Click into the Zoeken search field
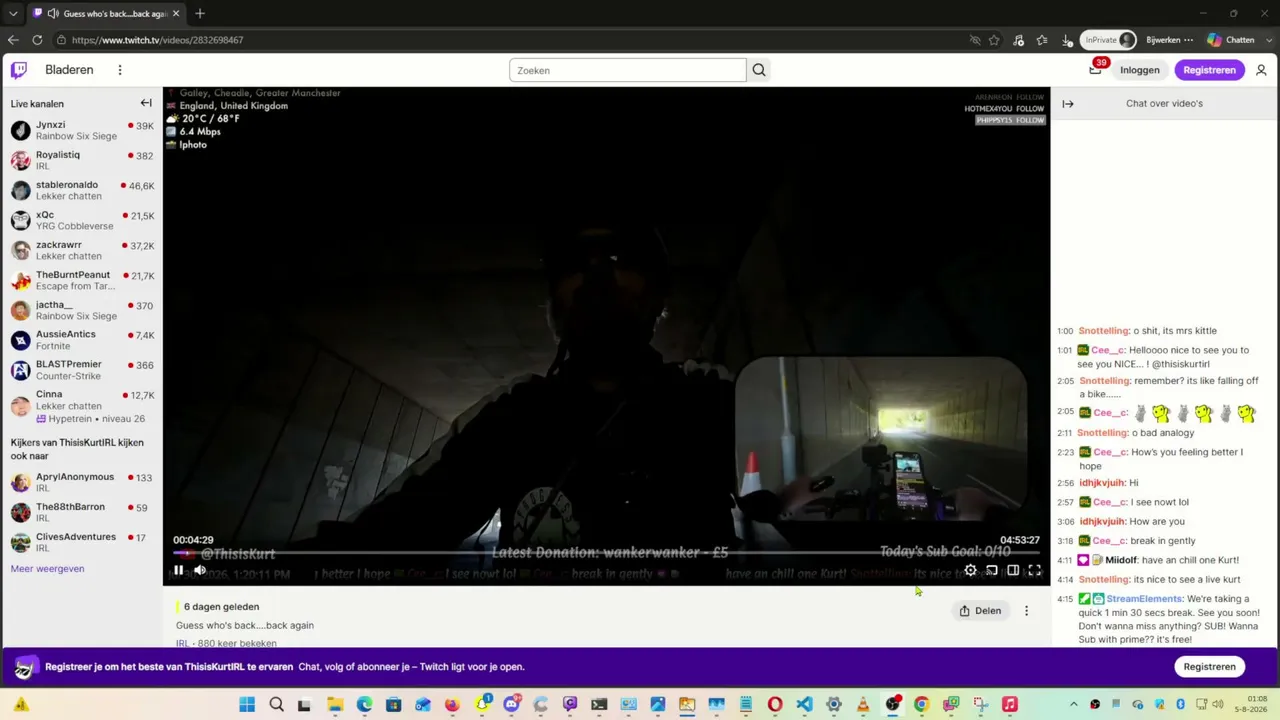1280x720 pixels. pos(627,70)
